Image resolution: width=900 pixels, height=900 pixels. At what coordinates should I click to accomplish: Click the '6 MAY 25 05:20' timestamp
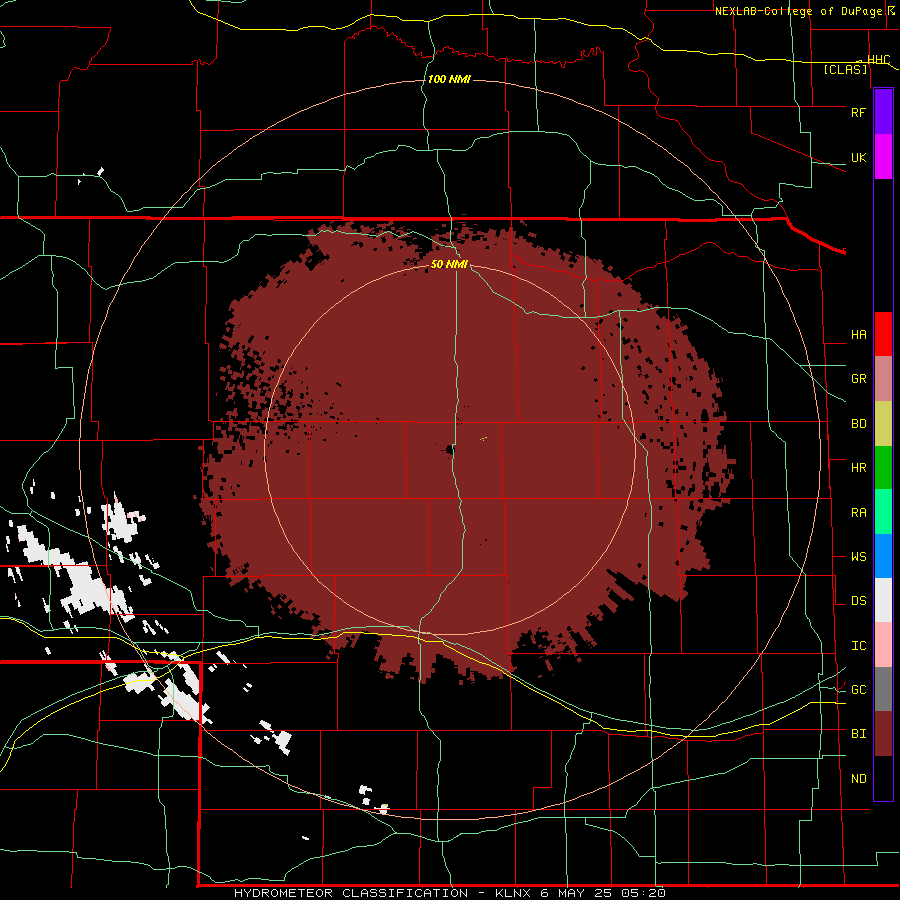point(603,893)
